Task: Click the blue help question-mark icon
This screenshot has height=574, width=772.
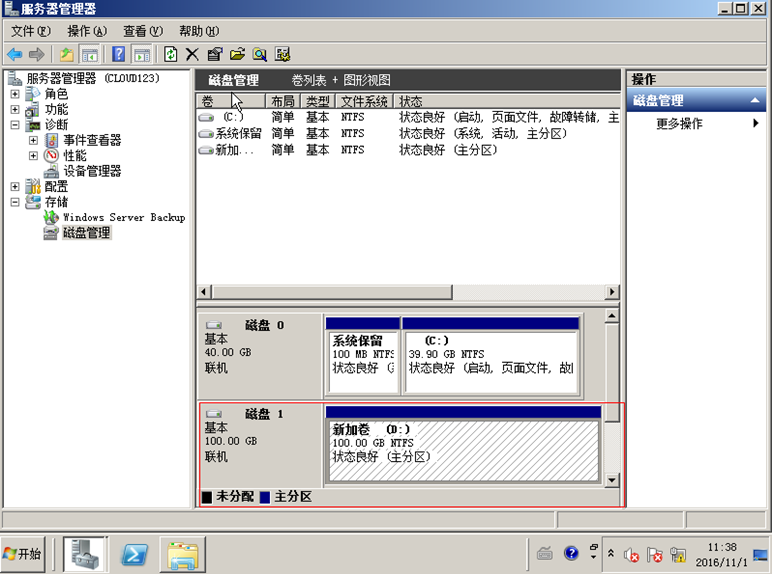Action: click(x=118, y=54)
